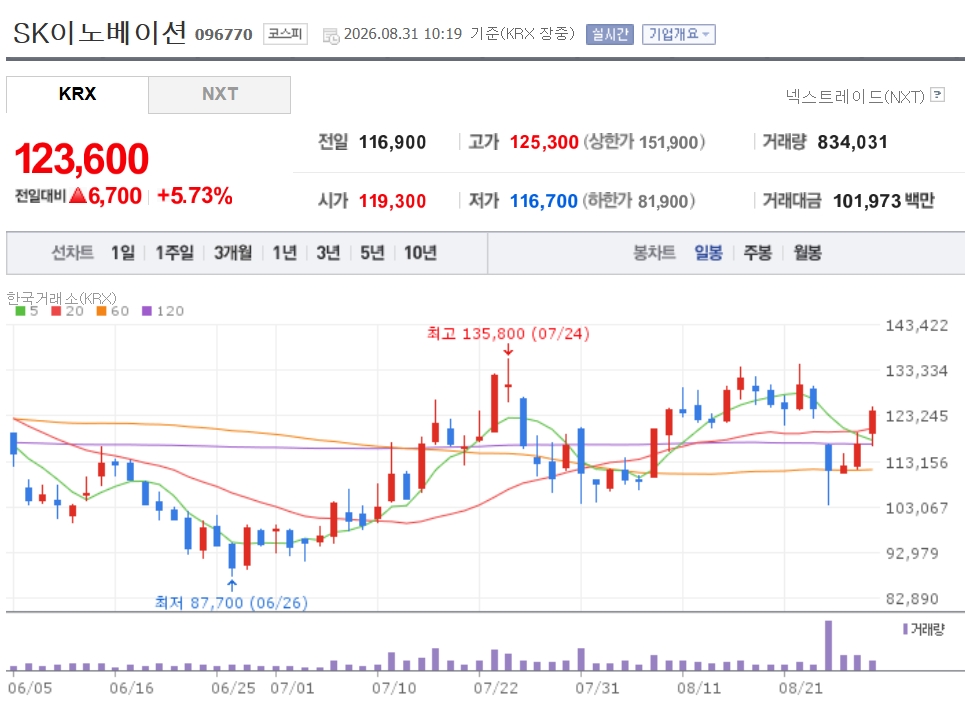The image size is (965, 701).
Task: Select the 1년 line chart period
Action: point(284,253)
